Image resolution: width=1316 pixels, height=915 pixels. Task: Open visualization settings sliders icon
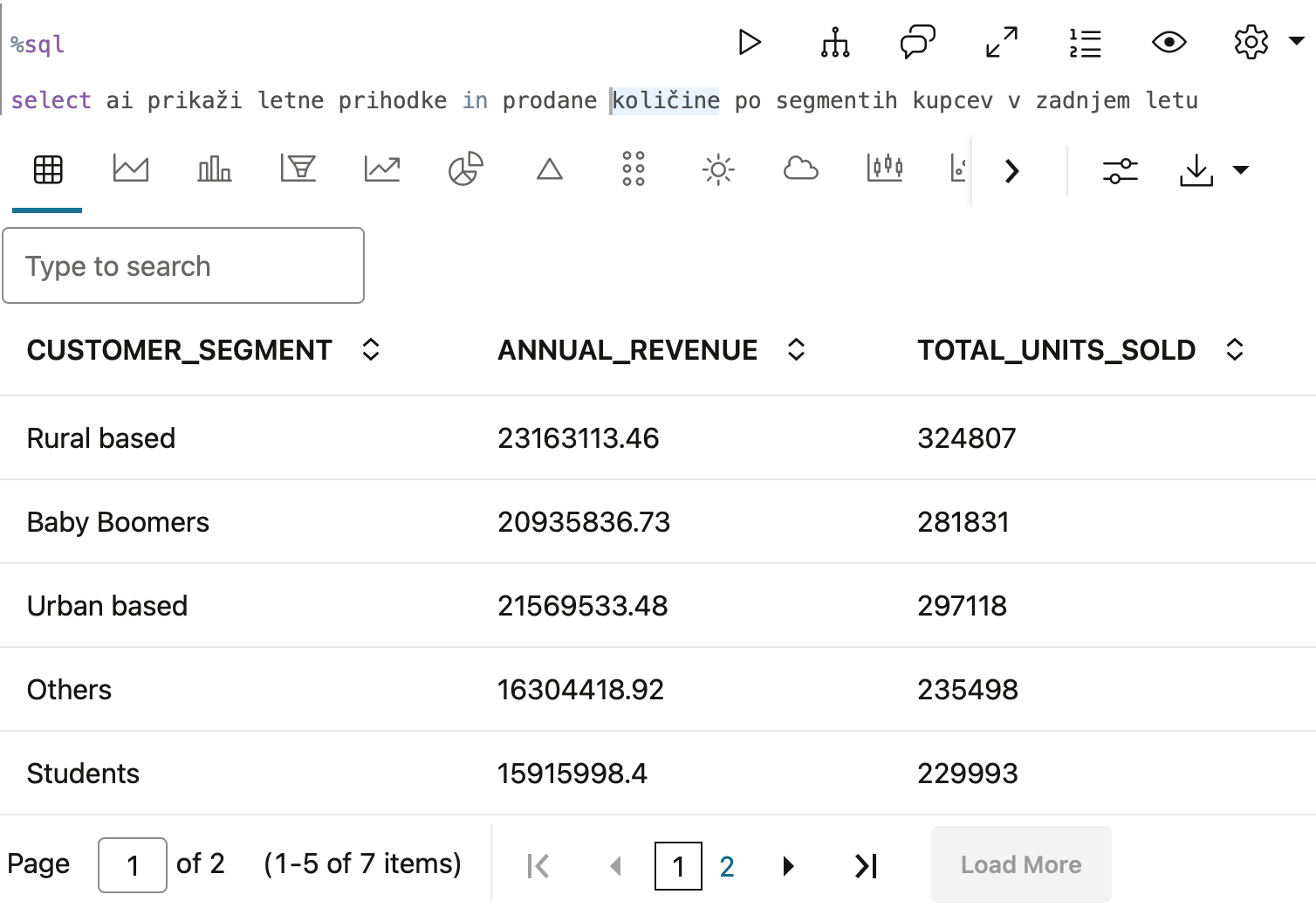[1121, 171]
